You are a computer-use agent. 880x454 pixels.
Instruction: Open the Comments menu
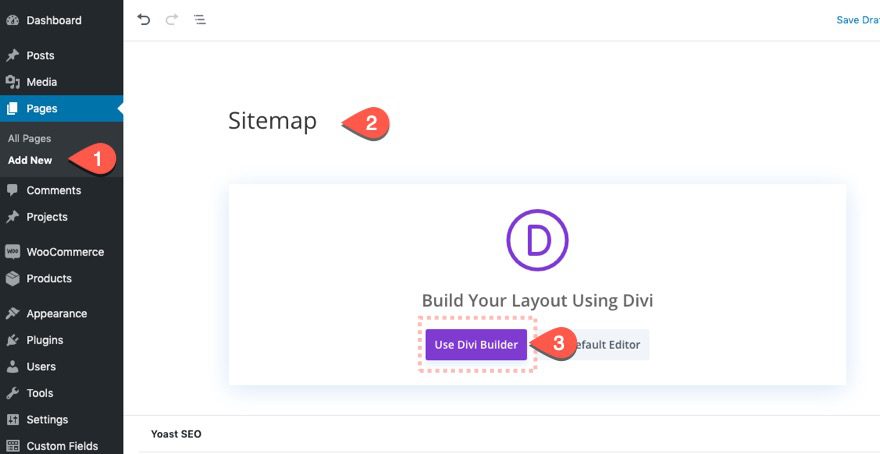click(x=54, y=190)
